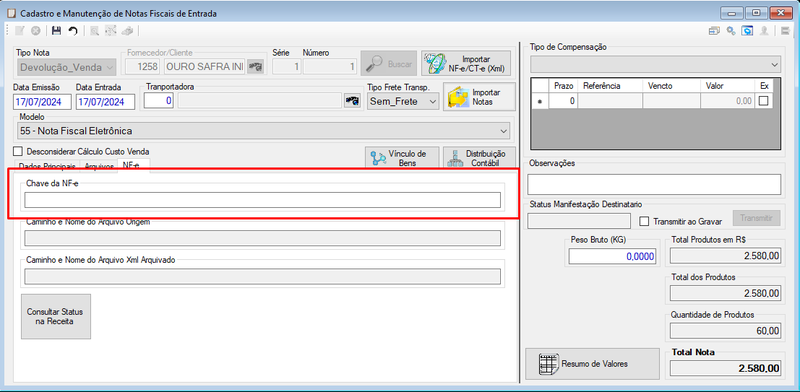Viewport: 800px width, 392px height.
Task: Click the greyed-out user icon in the top-right toolbar
Action: [x=764, y=31]
